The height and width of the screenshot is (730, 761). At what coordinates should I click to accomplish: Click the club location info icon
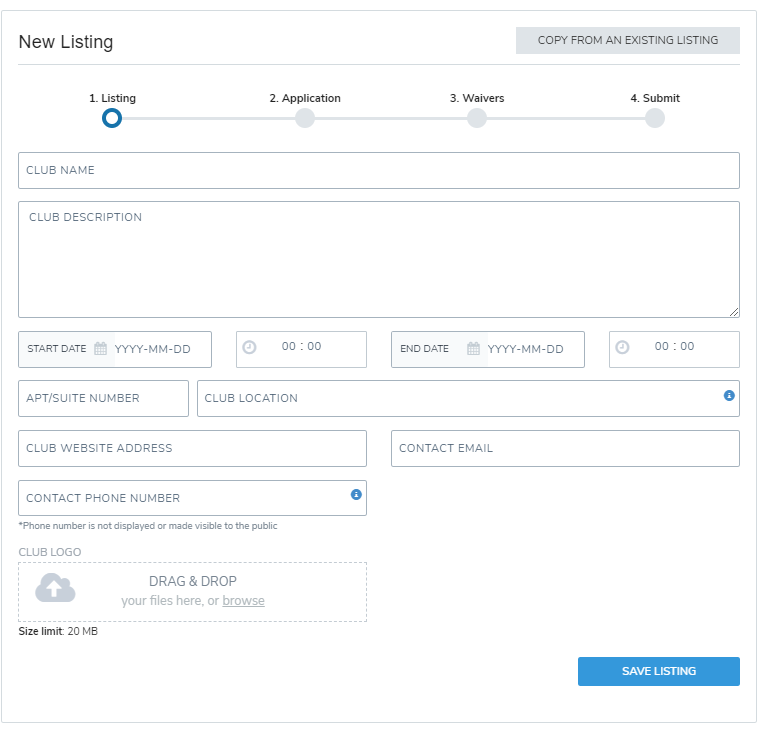[729, 396]
